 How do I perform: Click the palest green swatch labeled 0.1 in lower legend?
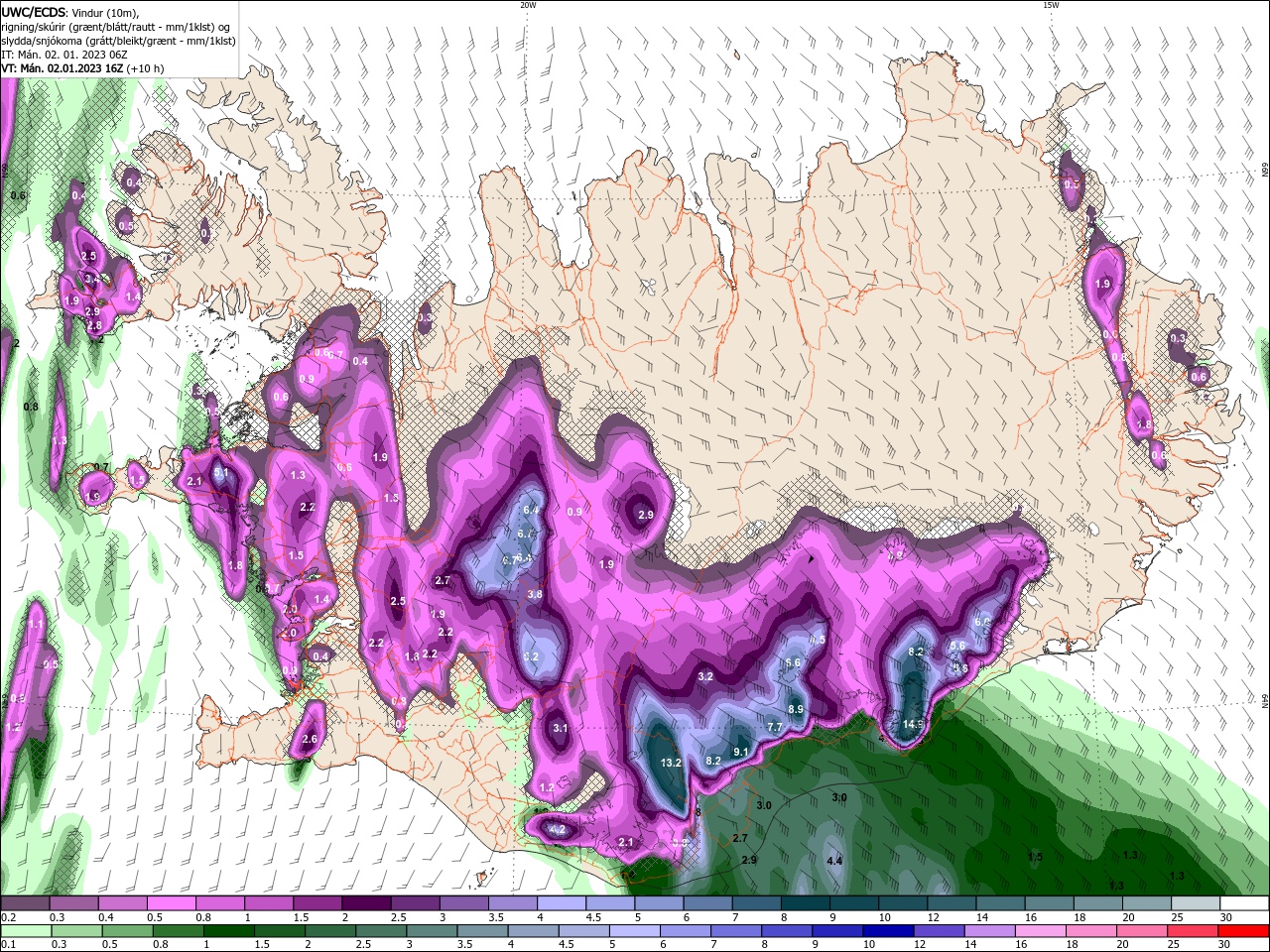(25, 931)
